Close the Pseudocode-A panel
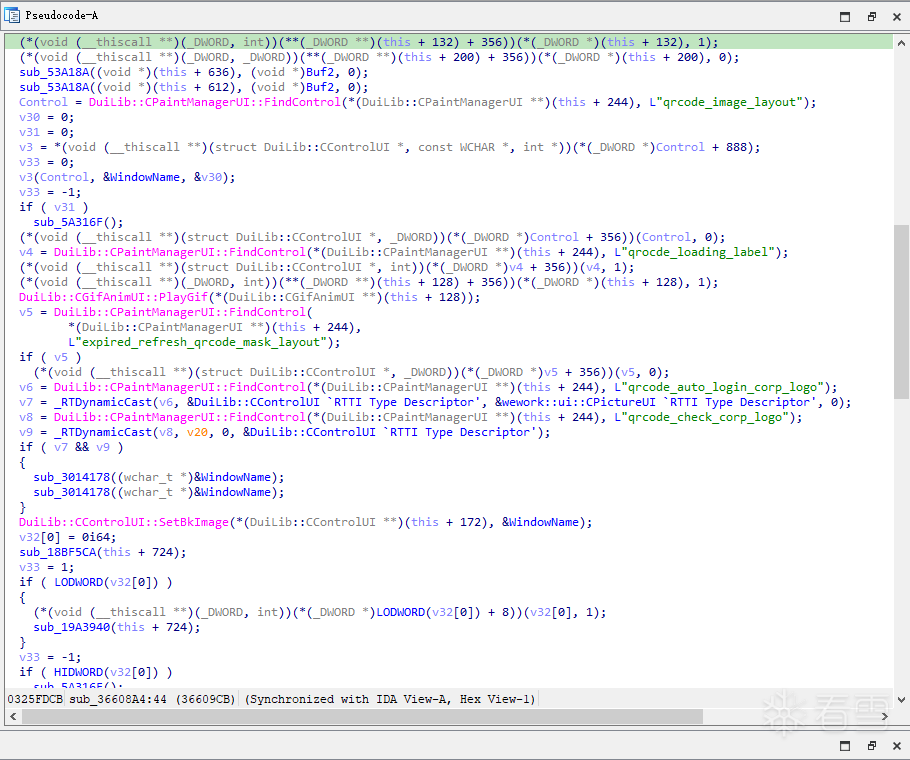 [897, 17]
